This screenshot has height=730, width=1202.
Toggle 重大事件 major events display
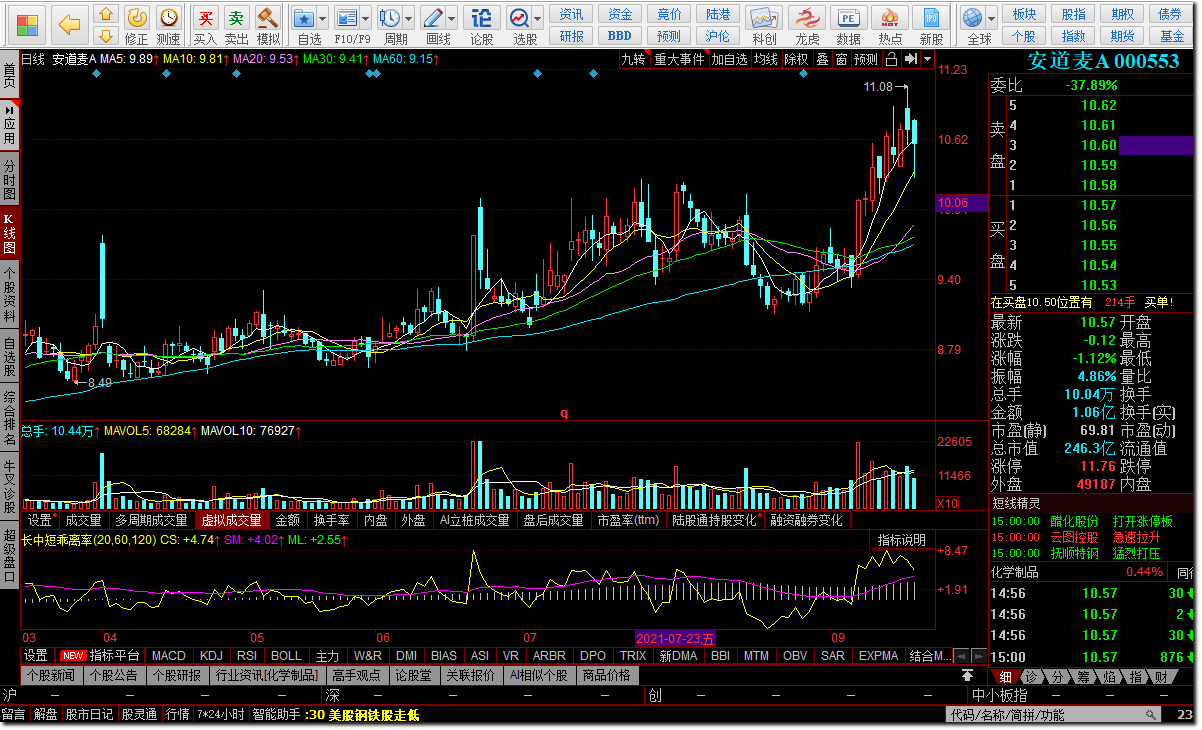pos(680,59)
